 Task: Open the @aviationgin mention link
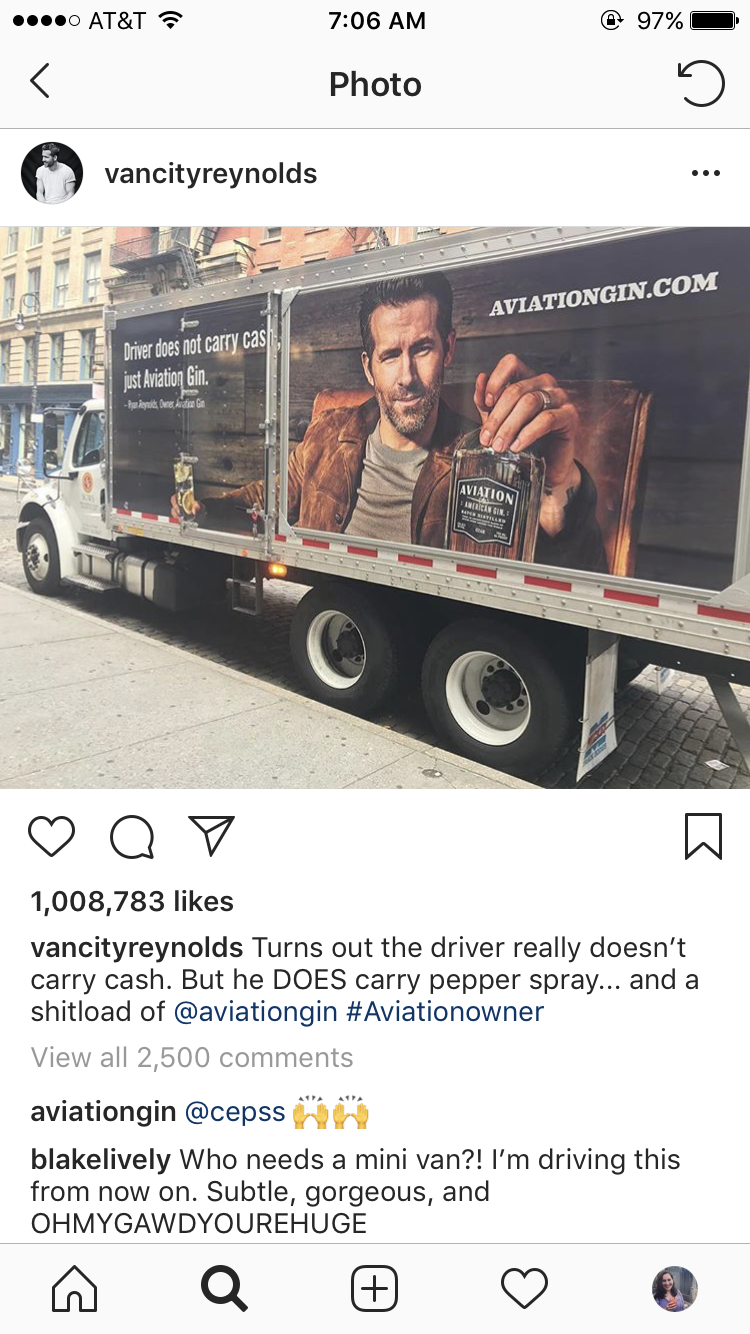(x=256, y=1011)
